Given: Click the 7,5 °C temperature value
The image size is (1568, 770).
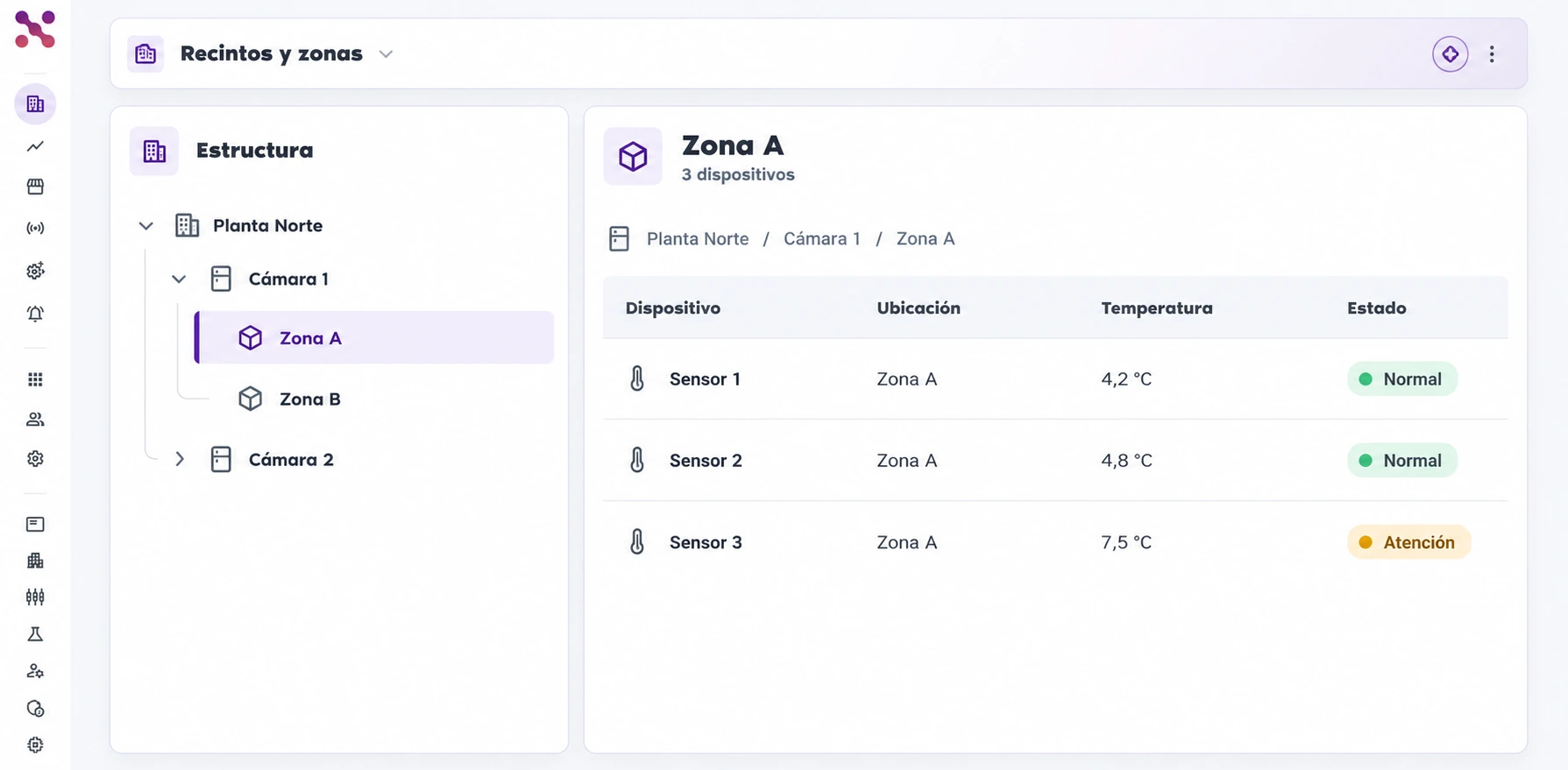Looking at the screenshot, I should pyautogui.click(x=1126, y=542).
